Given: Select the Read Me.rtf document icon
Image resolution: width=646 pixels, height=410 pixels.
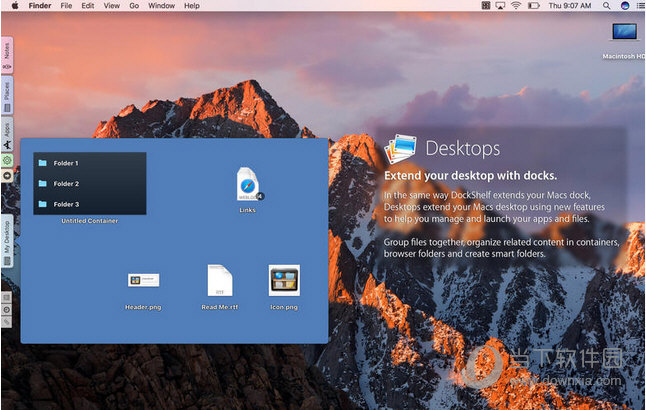Looking at the screenshot, I should (220, 281).
